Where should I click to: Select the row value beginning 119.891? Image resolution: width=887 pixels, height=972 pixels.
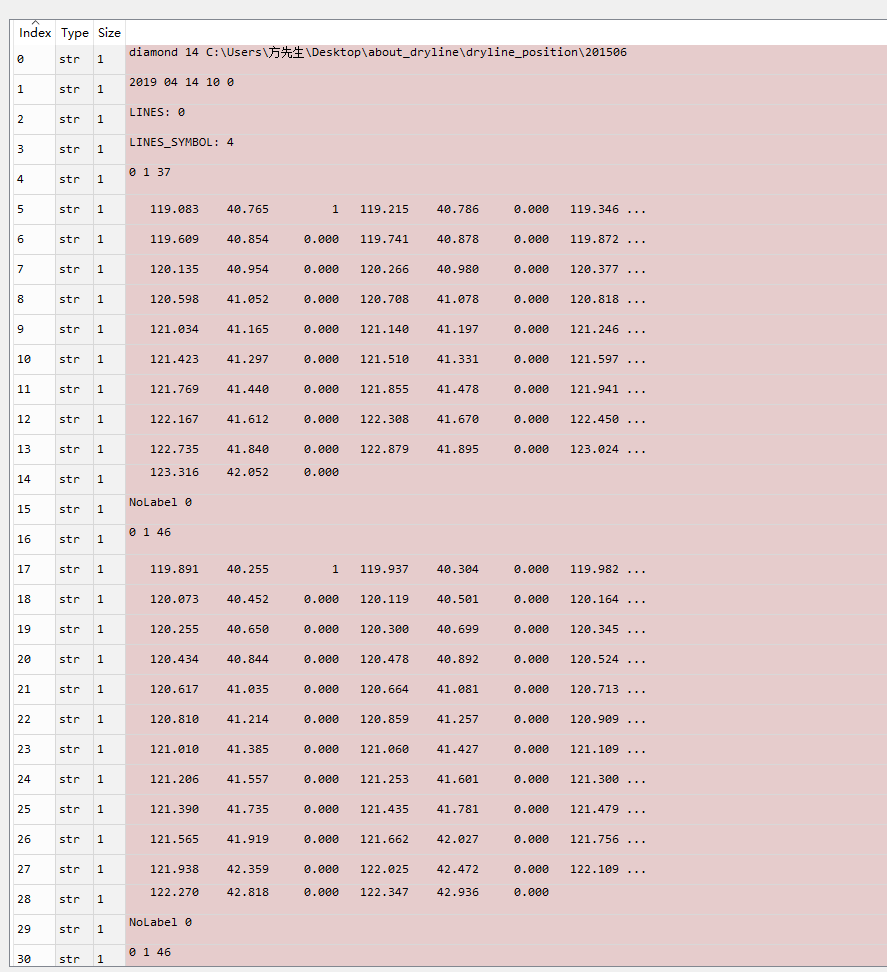506,569
